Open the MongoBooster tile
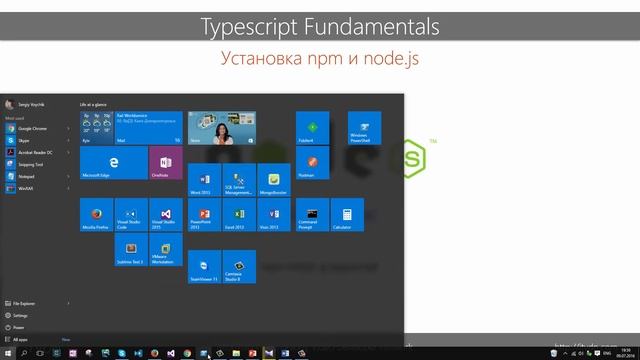Image resolution: width=640 pixels, height=360 pixels. [x=274, y=180]
